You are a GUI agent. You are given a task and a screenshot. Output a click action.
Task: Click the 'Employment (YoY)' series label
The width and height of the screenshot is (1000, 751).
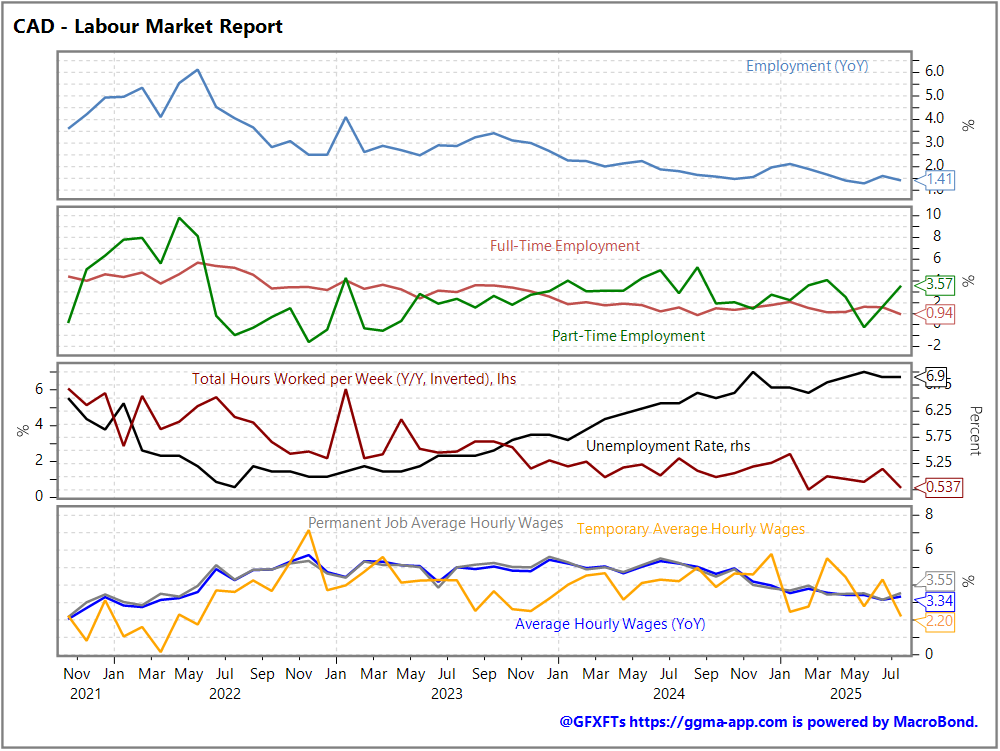pyautogui.click(x=807, y=66)
